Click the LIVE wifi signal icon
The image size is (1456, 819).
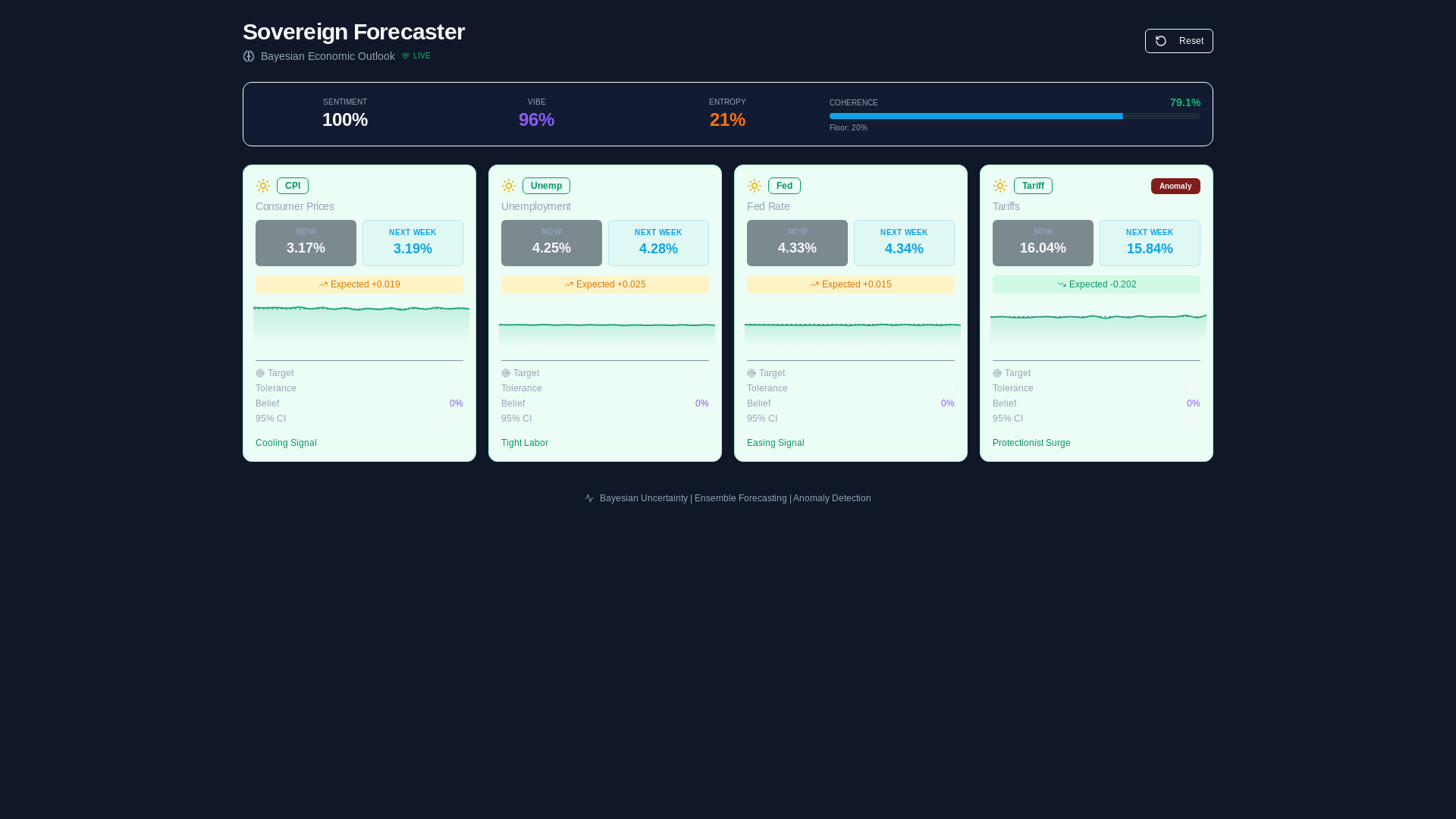(406, 56)
